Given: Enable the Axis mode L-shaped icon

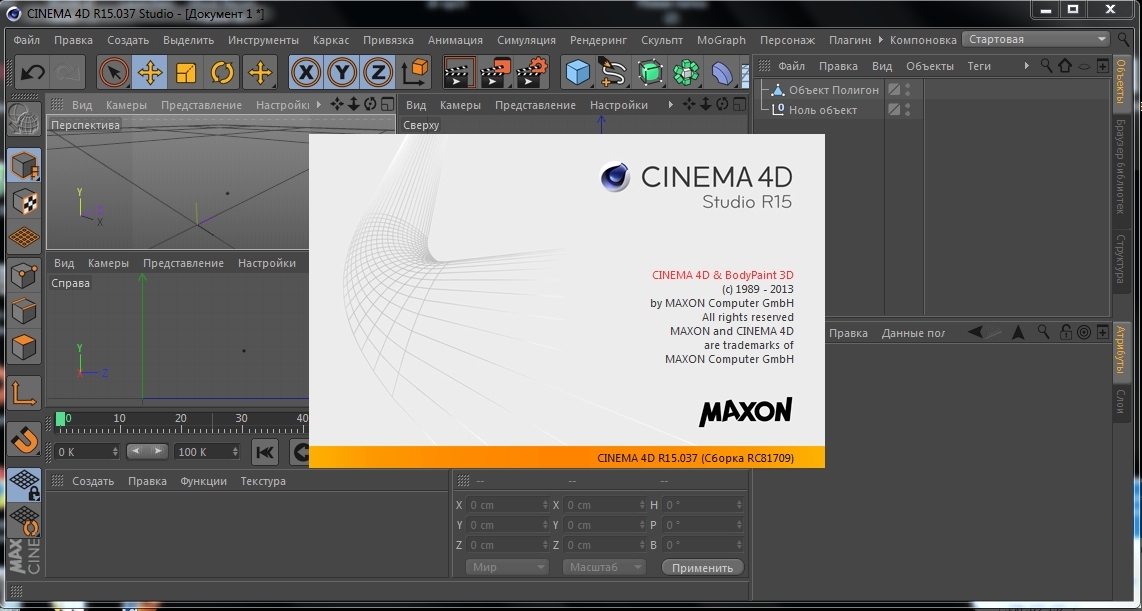Looking at the screenshot, I should tap(24, 393).
